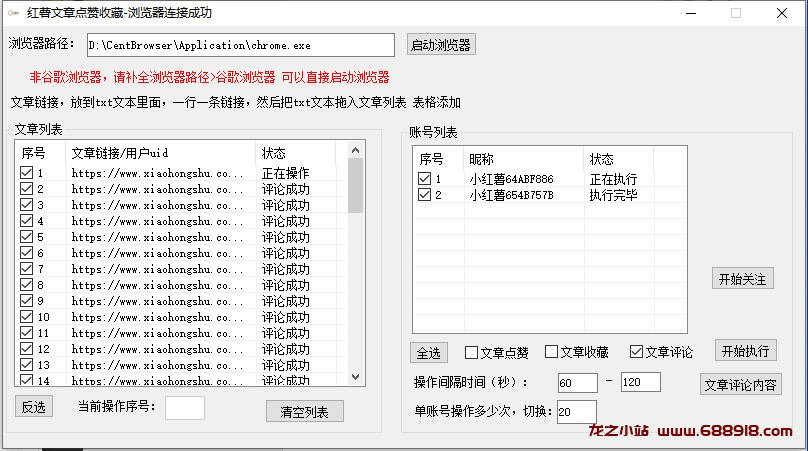Click 清空列表 to clear the list
Screen dimensions: 808x451
coord(305,411)
